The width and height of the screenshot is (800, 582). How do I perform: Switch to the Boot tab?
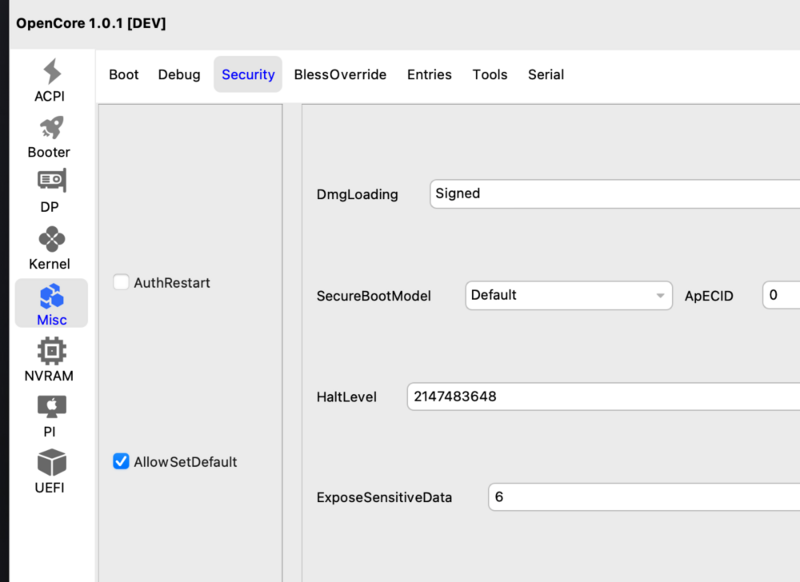tap(124, 75)
